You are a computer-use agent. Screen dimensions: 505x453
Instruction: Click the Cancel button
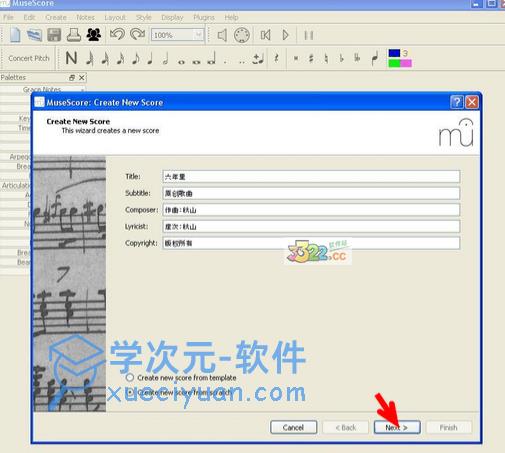[x=293, y=427]
